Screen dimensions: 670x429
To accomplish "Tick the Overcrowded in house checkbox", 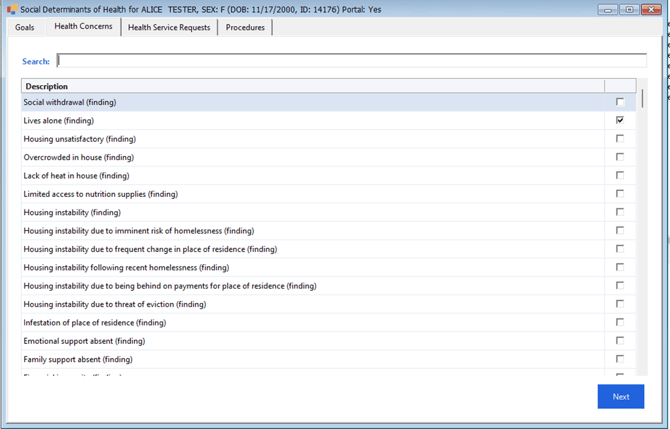I will pos(620,157).
